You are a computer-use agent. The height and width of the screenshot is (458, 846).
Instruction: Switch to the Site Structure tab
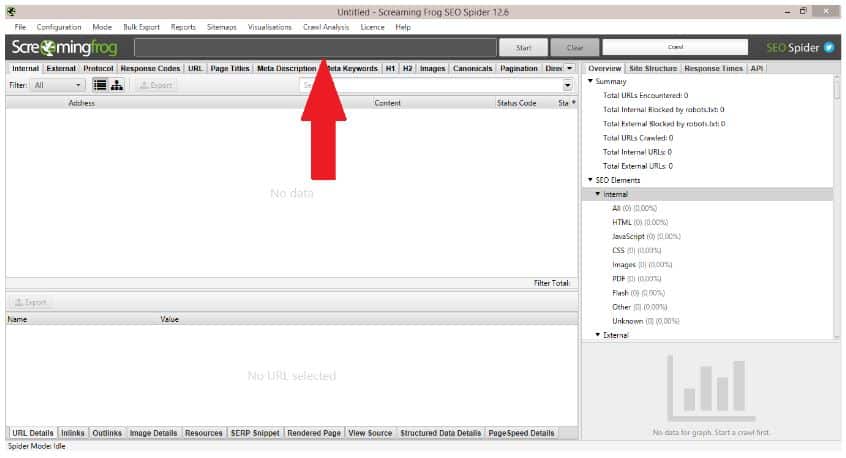pos(653,68)
